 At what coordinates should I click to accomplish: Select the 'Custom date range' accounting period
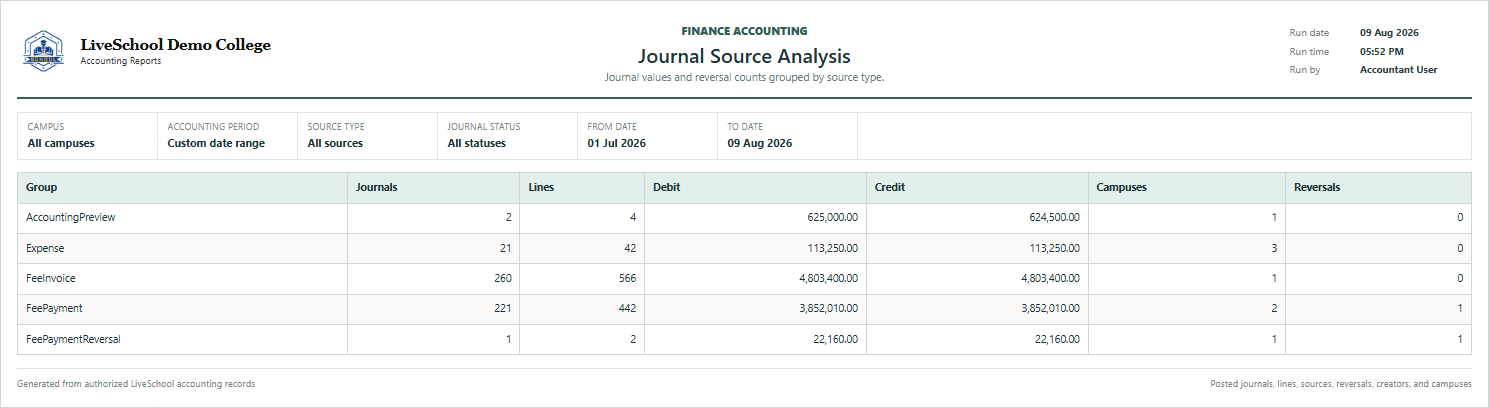[216, 143]
